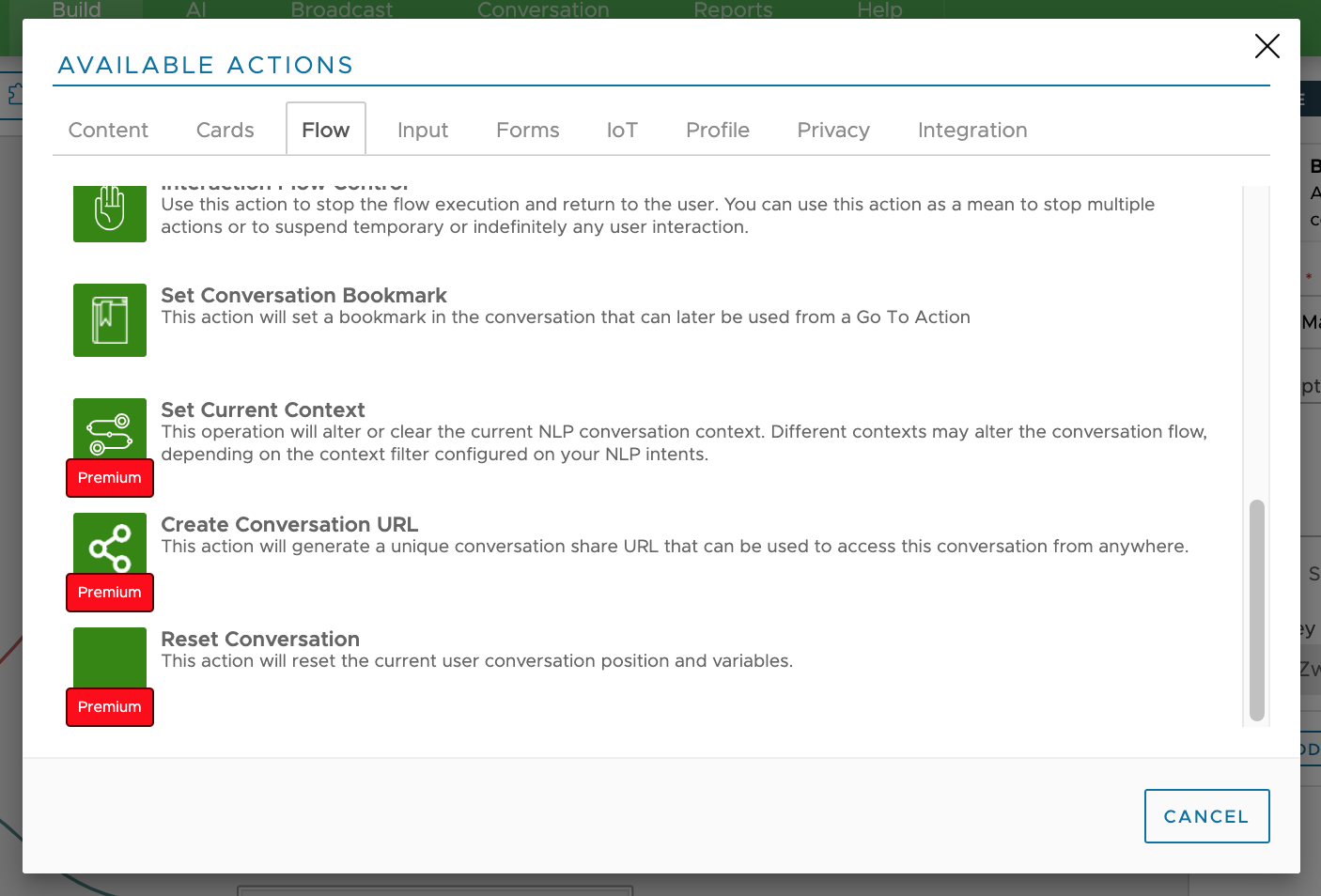Switch to the Input tab

(x=423, y=130)
